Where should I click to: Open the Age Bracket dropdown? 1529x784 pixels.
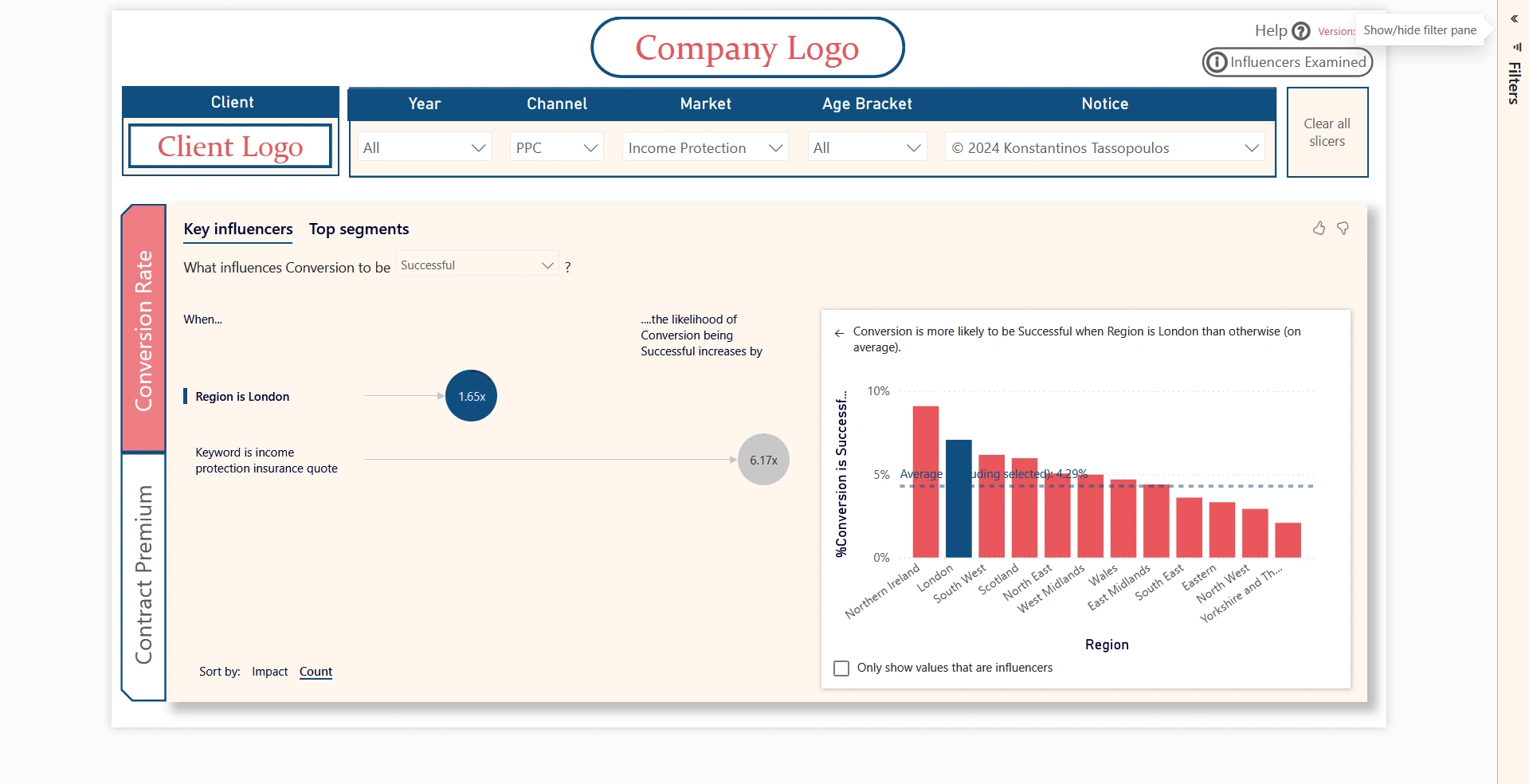tap(867, 147)
